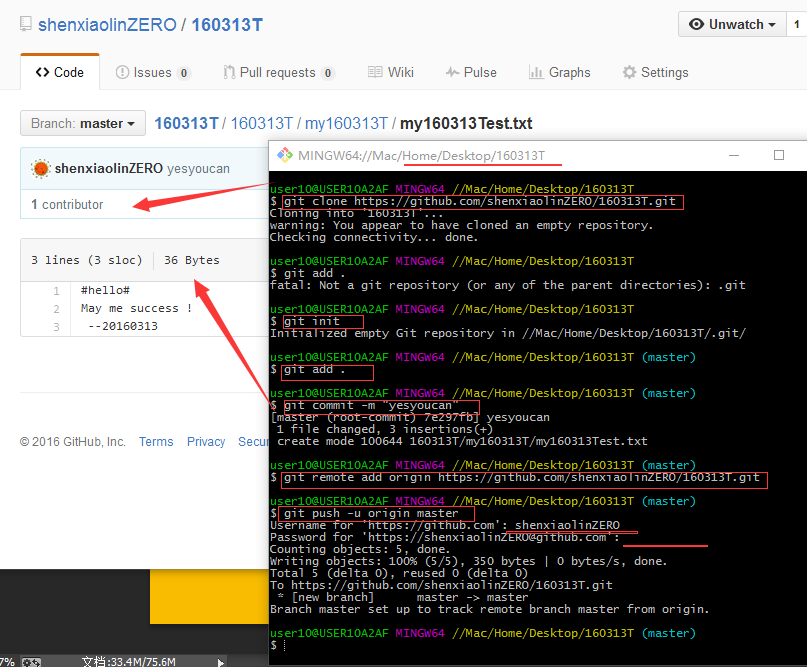The height and width of the screenshot is (667, 807).
Task: Open second 160313T breadcrumb folder
Action: coord(261,124)
